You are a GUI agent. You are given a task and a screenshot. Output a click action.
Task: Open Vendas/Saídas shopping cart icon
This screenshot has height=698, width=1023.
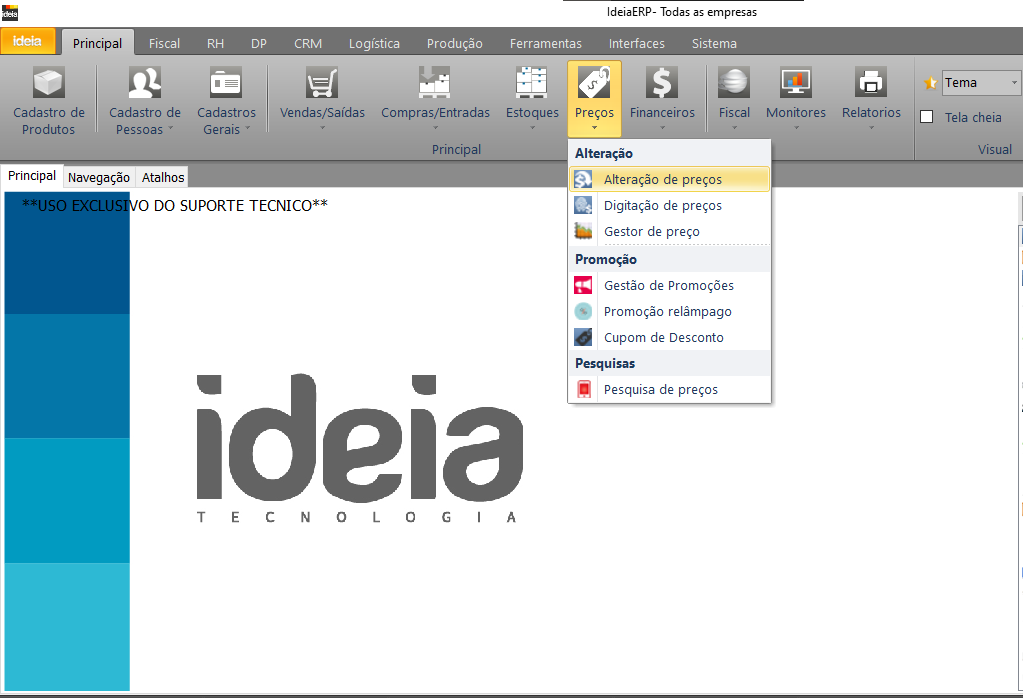pos(322,82)
